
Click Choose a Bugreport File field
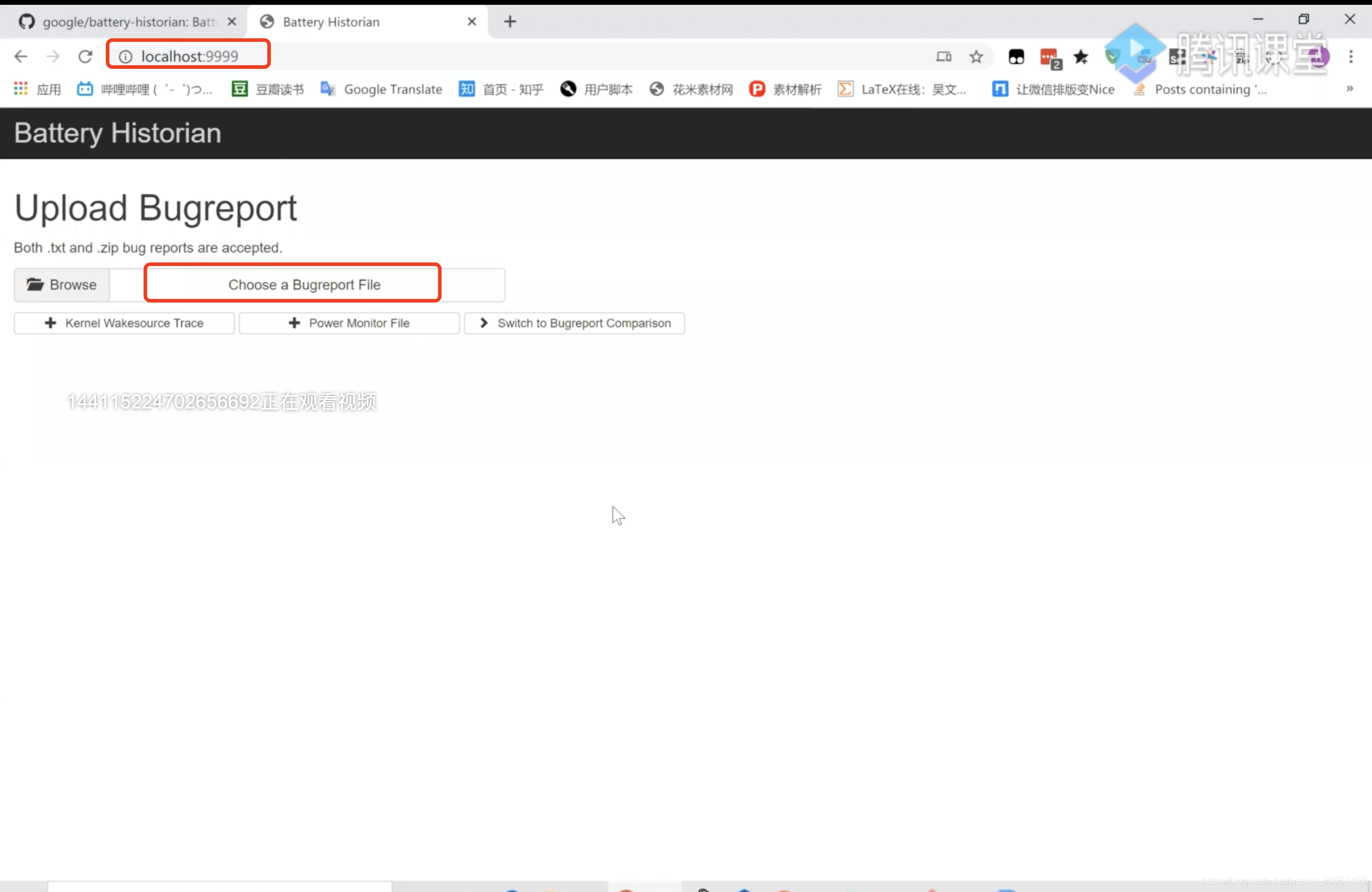(304, 285)
